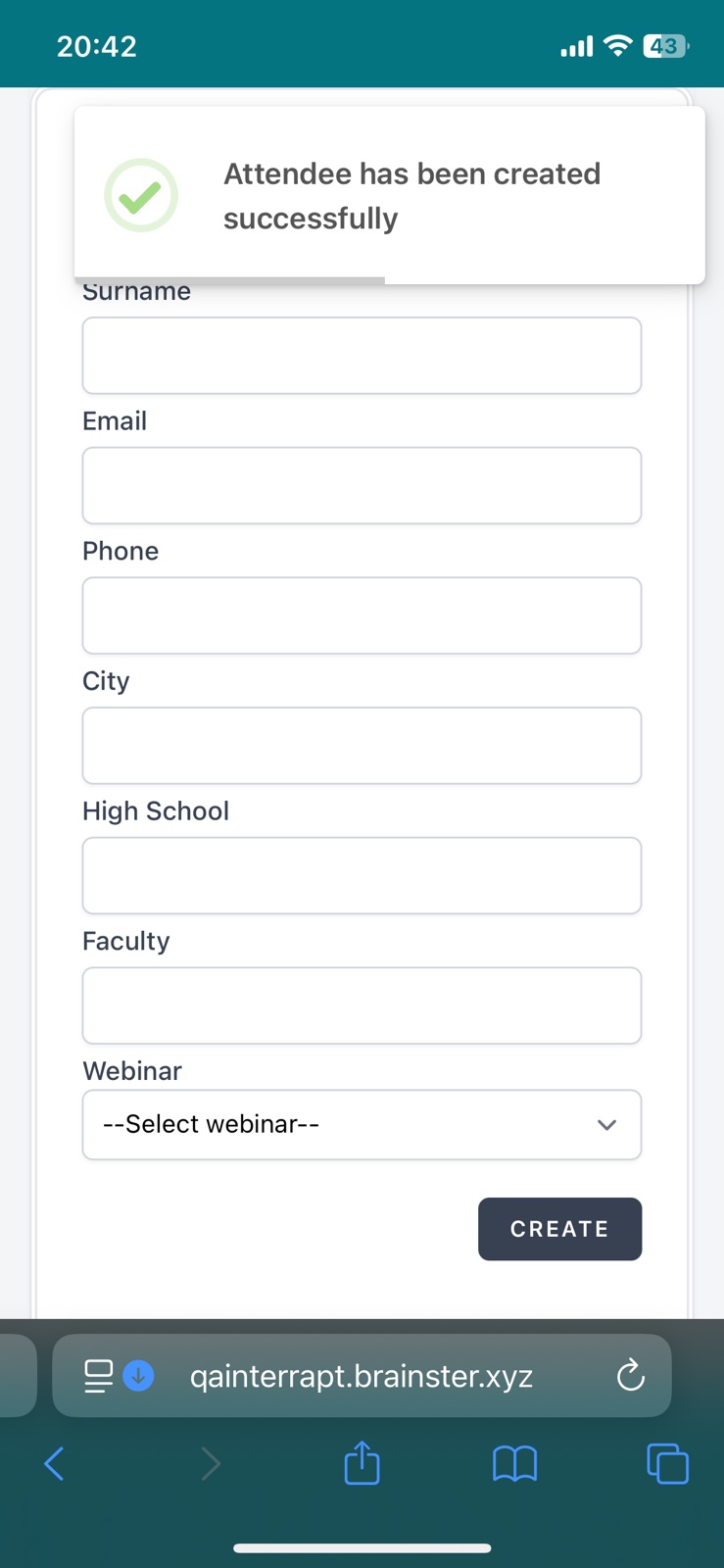The image size is (724, 1568).
Task: Select the Phone text box
Action: [362, 615]
